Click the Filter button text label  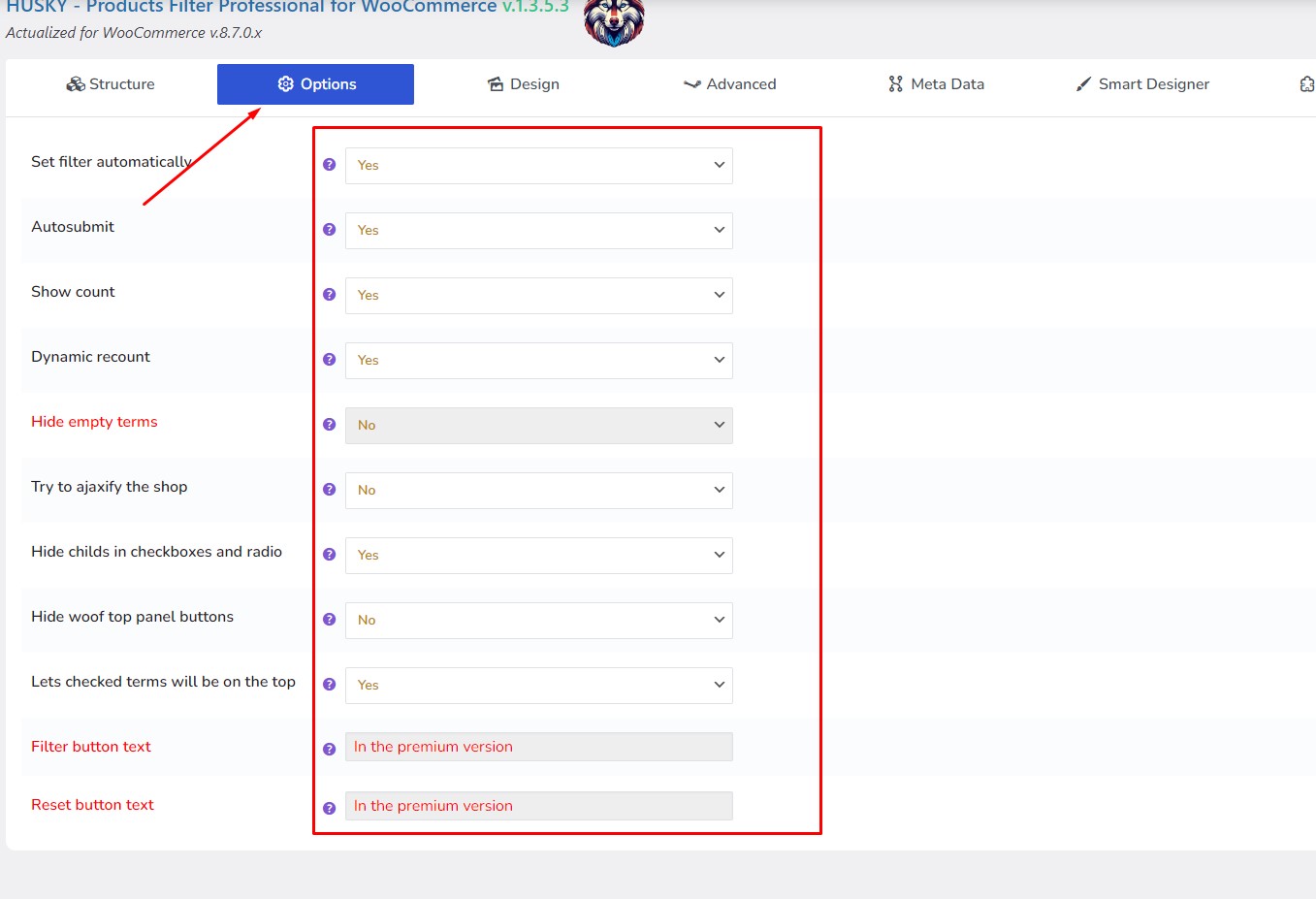click(x=91, y=747)
